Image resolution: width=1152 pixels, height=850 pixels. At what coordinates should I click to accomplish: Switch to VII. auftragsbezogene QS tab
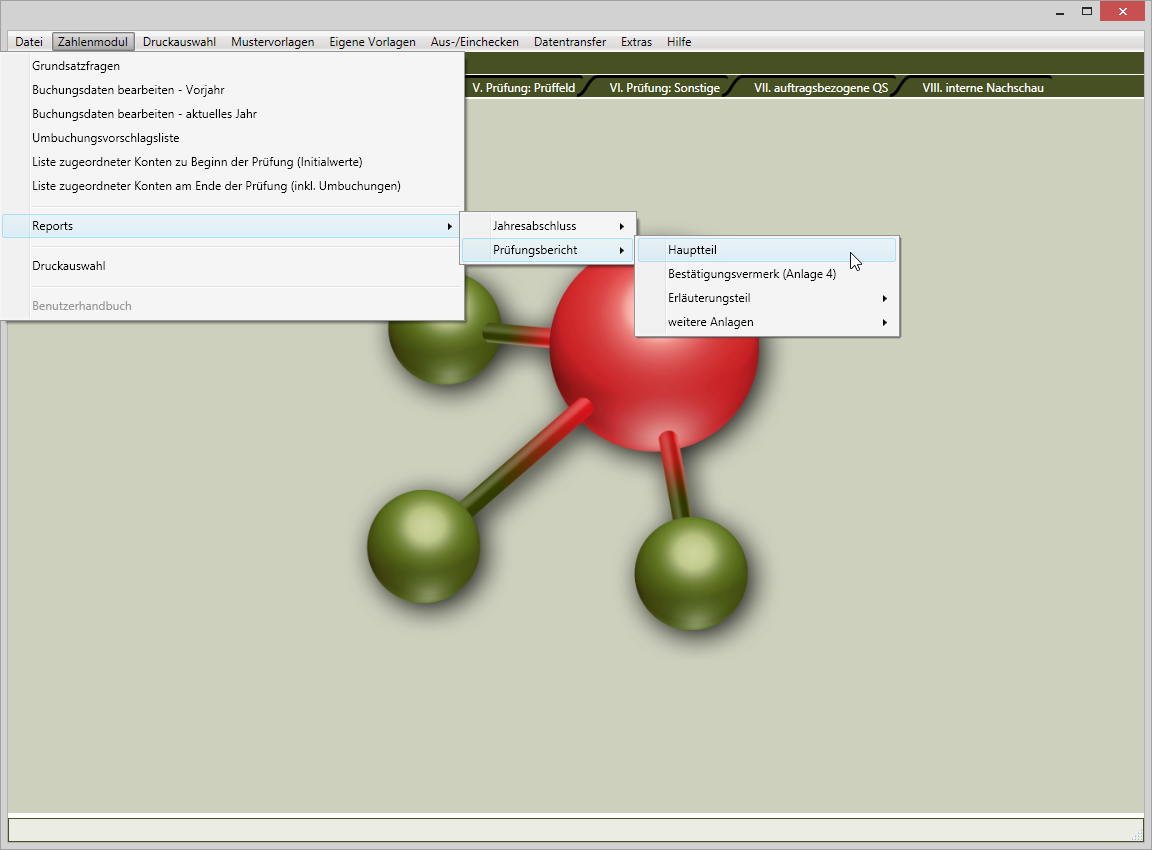pyautogui.click(x=820, y=88)
